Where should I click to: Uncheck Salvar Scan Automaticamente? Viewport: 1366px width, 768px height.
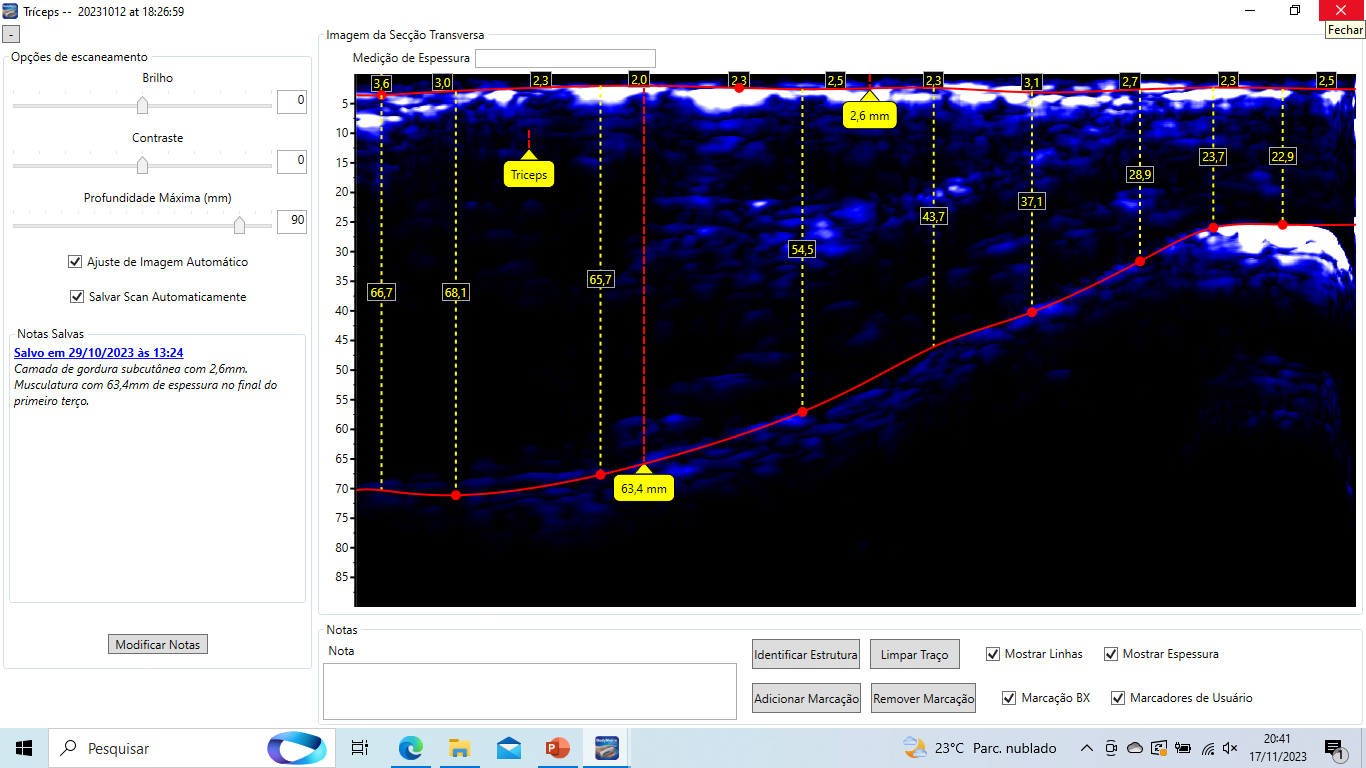pos(77,297)
